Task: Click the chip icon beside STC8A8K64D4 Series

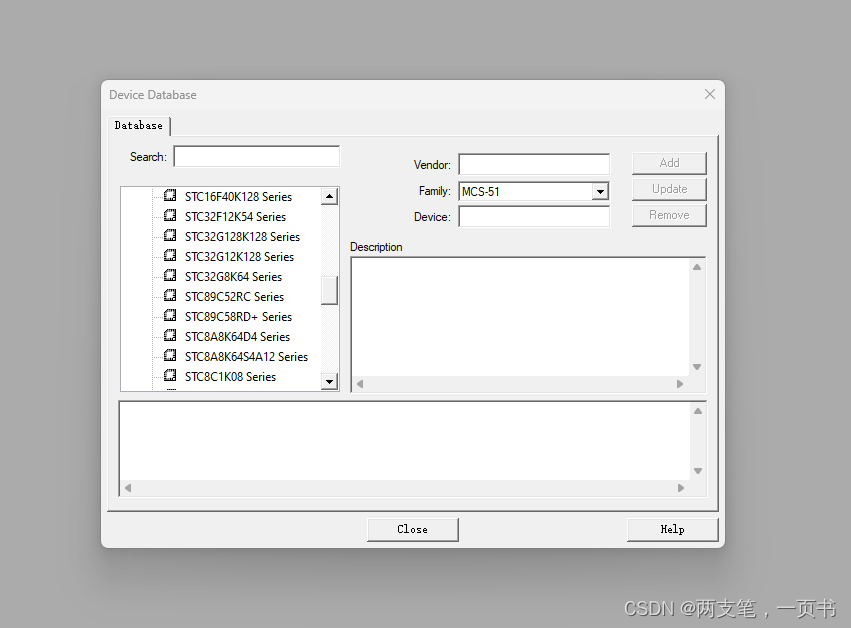Action: pos(170,336)
